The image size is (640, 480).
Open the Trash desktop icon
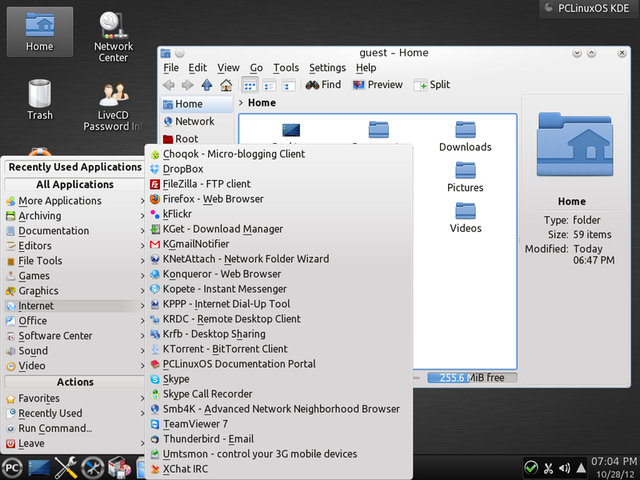(x=40, y=100)
